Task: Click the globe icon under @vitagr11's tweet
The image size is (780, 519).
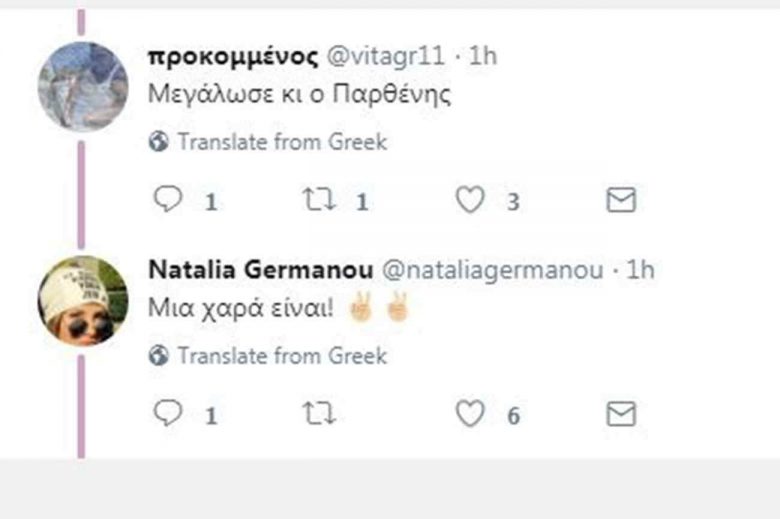Action: (158, 142)
